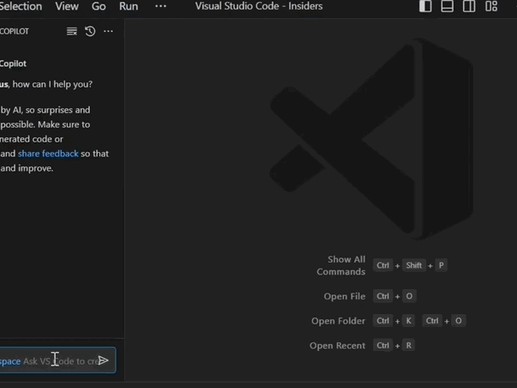Image resolution: width=517 pixels, height=388 pixels.
Task: Follow the share feedback link
Action: [48, 154]
